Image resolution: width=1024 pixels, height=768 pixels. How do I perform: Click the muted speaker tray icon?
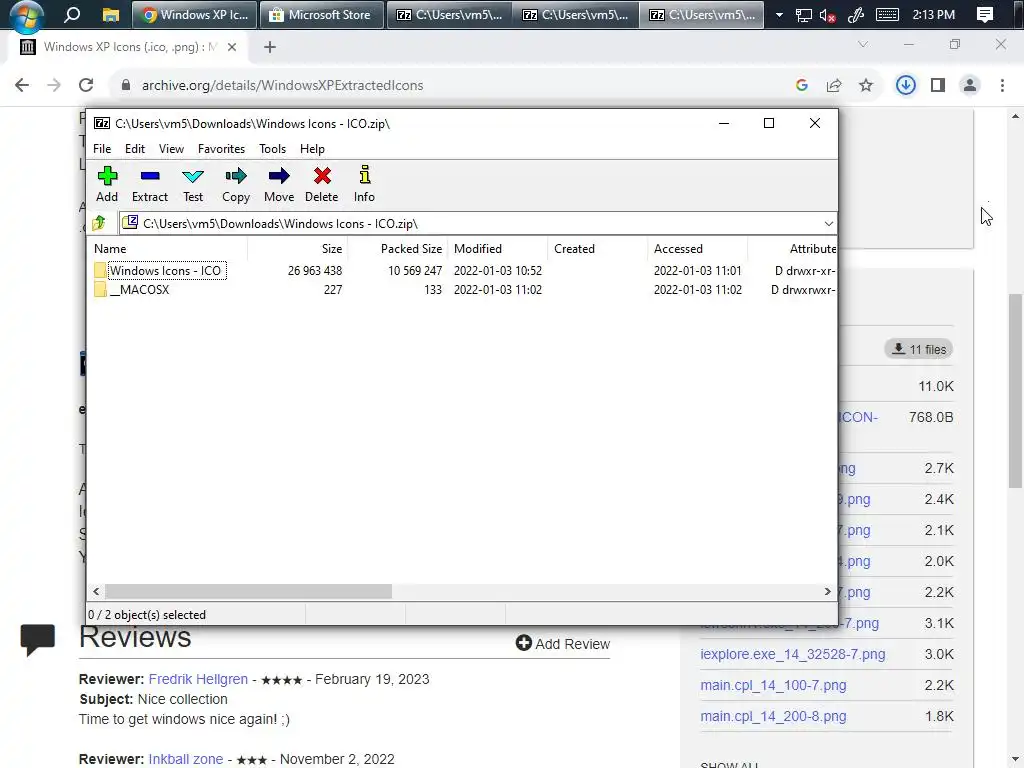click(x=827, y=15)
